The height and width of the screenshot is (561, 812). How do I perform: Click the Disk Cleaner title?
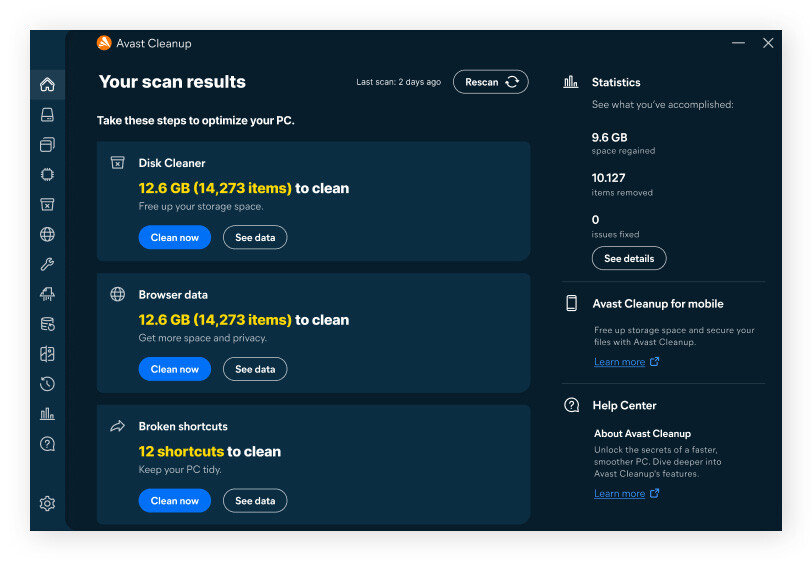click(x=172, y=163)
